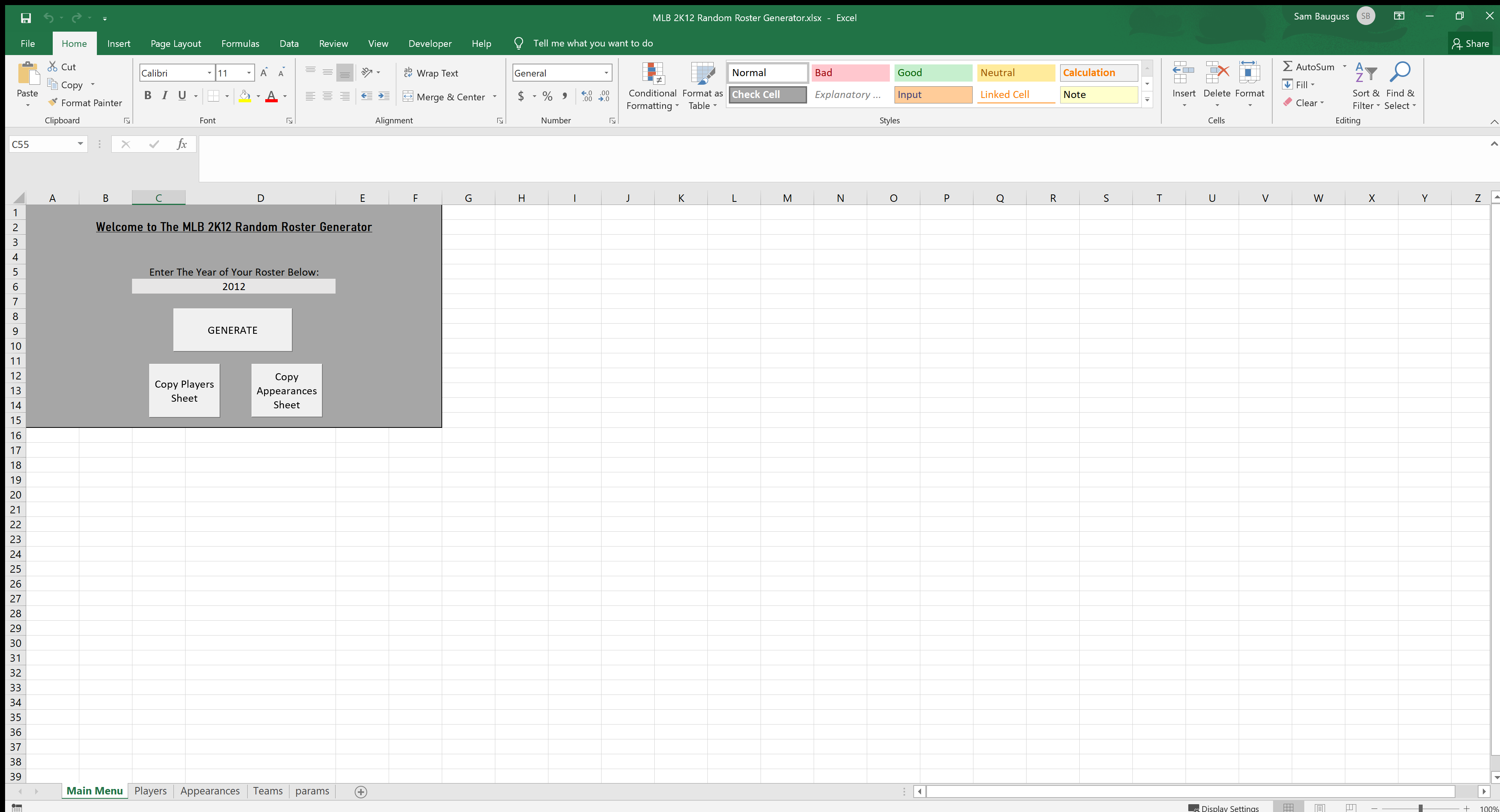This screenshot has width=1500, height=812.
Task: Apply the red Font Color A
Action: coord(271,96)
